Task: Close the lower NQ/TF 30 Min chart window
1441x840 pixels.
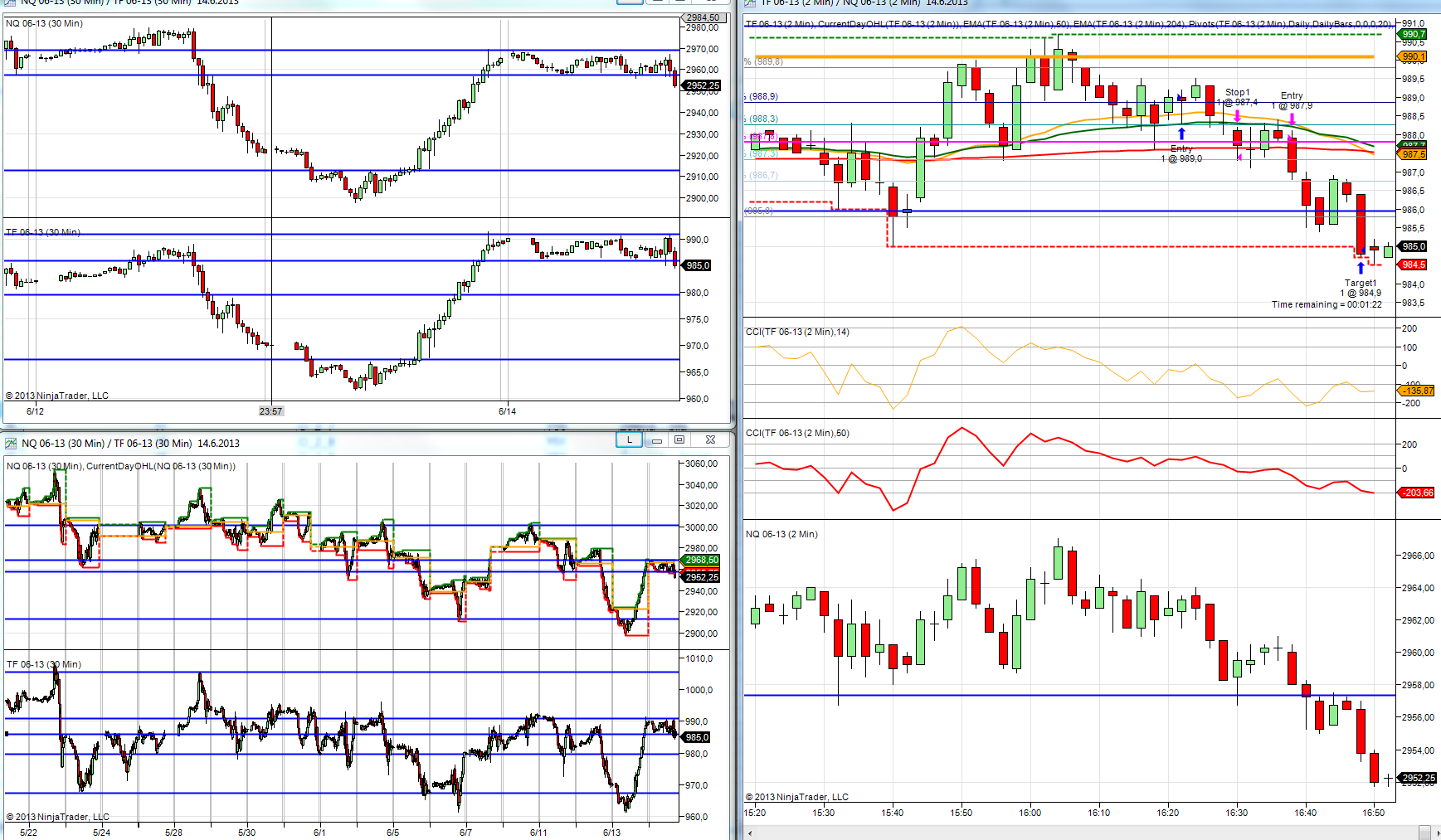Action: pos(710,439)
